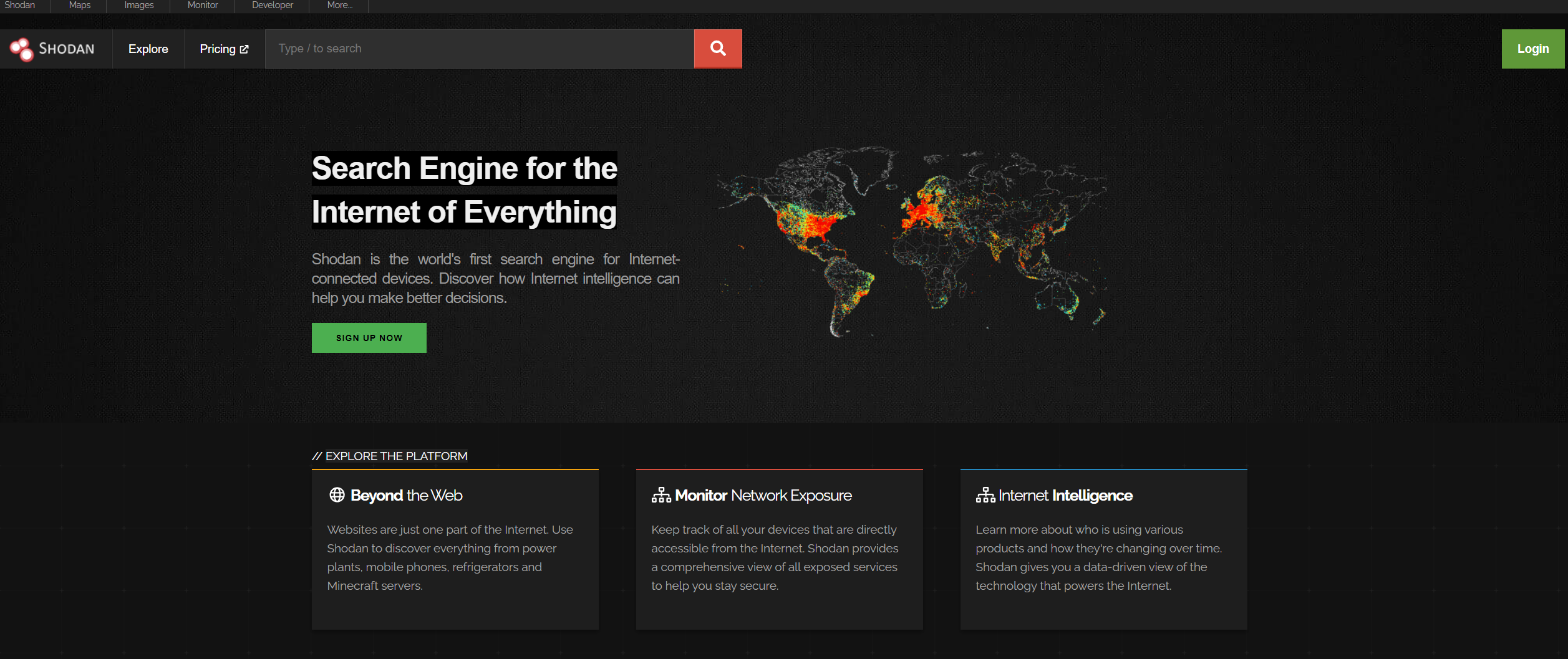This screenshot has height=659, width=1568.
Task: Go to the Explore page
Action: click(148, 49)
